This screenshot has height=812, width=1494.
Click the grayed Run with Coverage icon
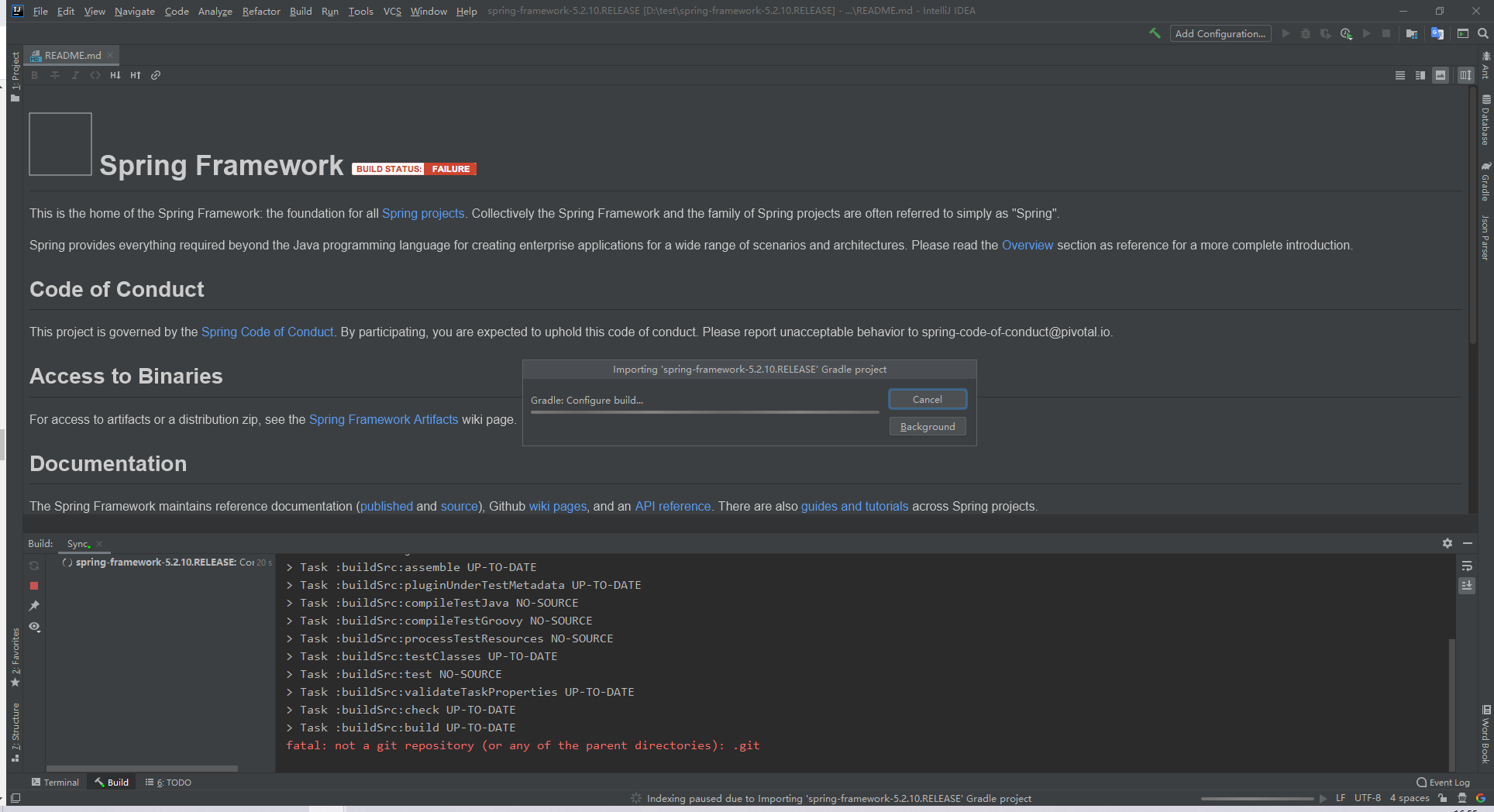tap(1326, 33)
